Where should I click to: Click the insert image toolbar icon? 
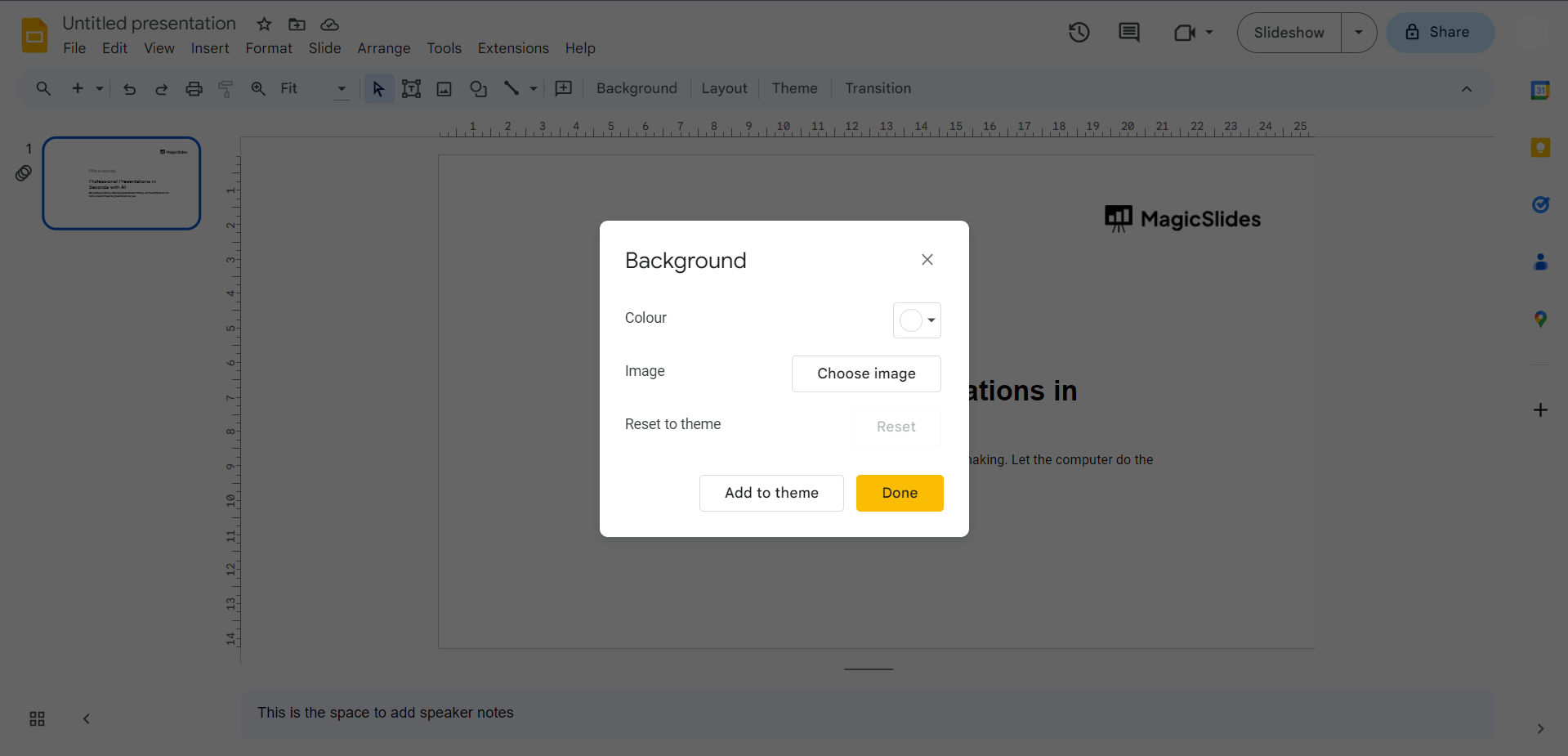tap(444, 89)
